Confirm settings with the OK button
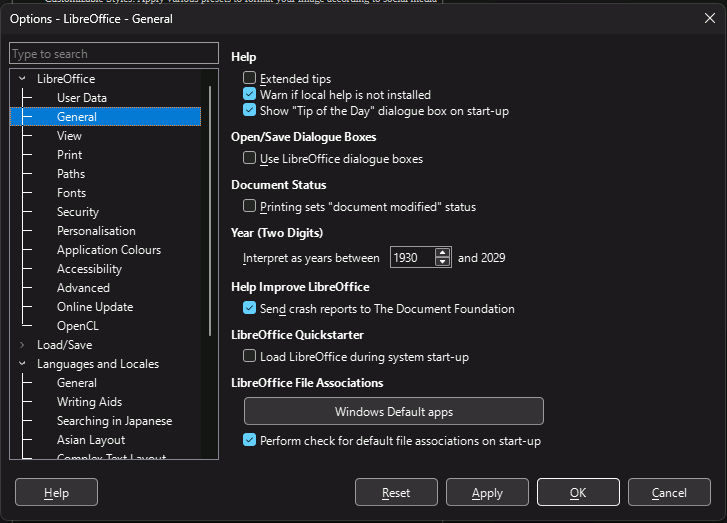727x523 pixels. click(578, 492)
